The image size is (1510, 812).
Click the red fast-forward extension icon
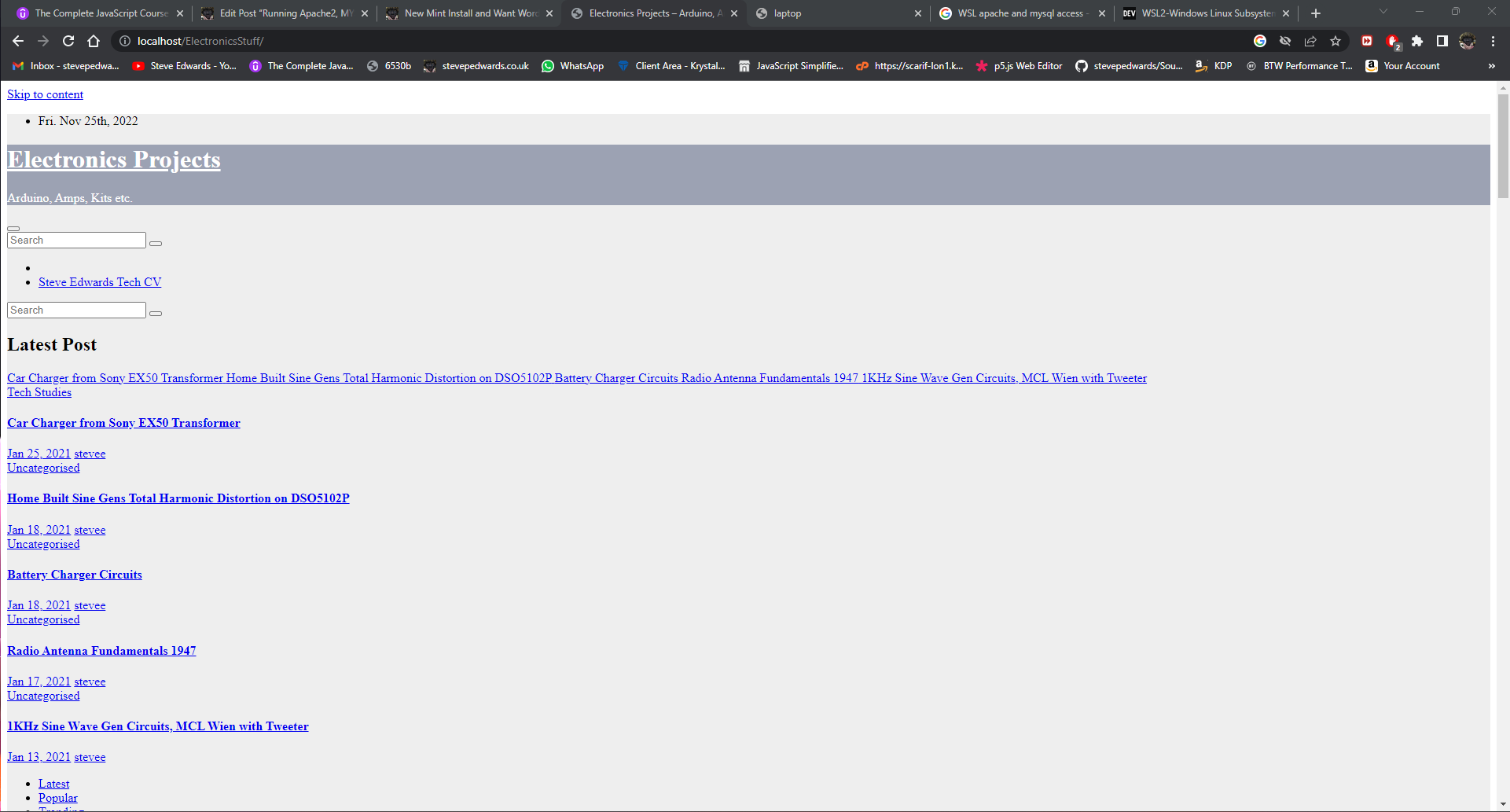[1367, 41]
